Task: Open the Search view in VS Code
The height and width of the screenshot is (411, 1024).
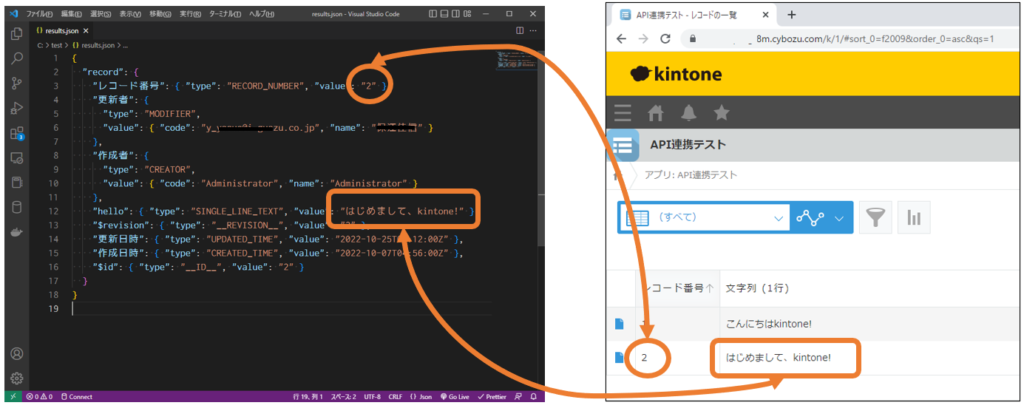Action: [17, 58]
